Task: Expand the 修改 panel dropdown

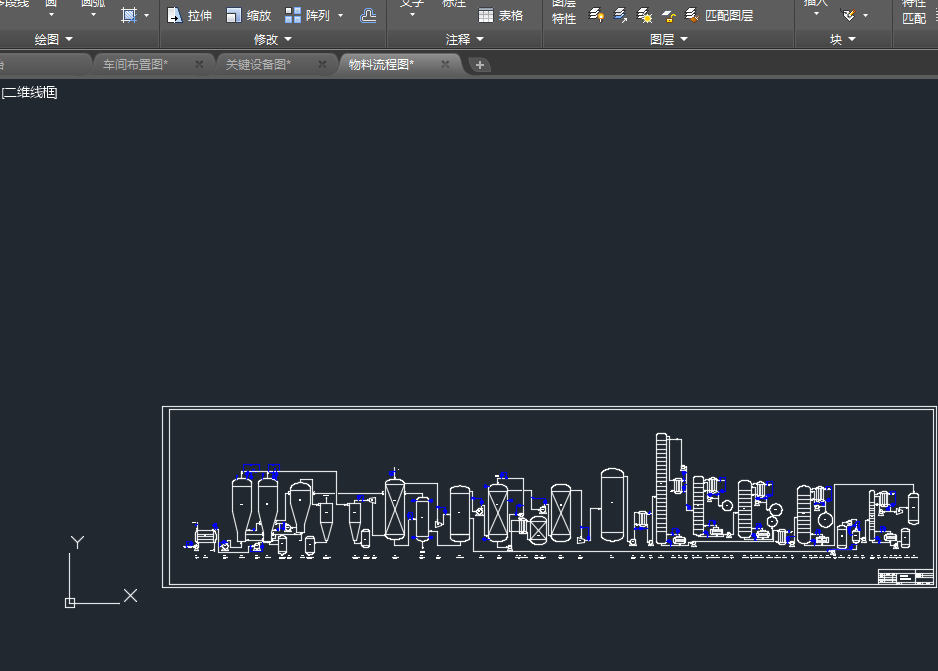Action: coord(272,39)
